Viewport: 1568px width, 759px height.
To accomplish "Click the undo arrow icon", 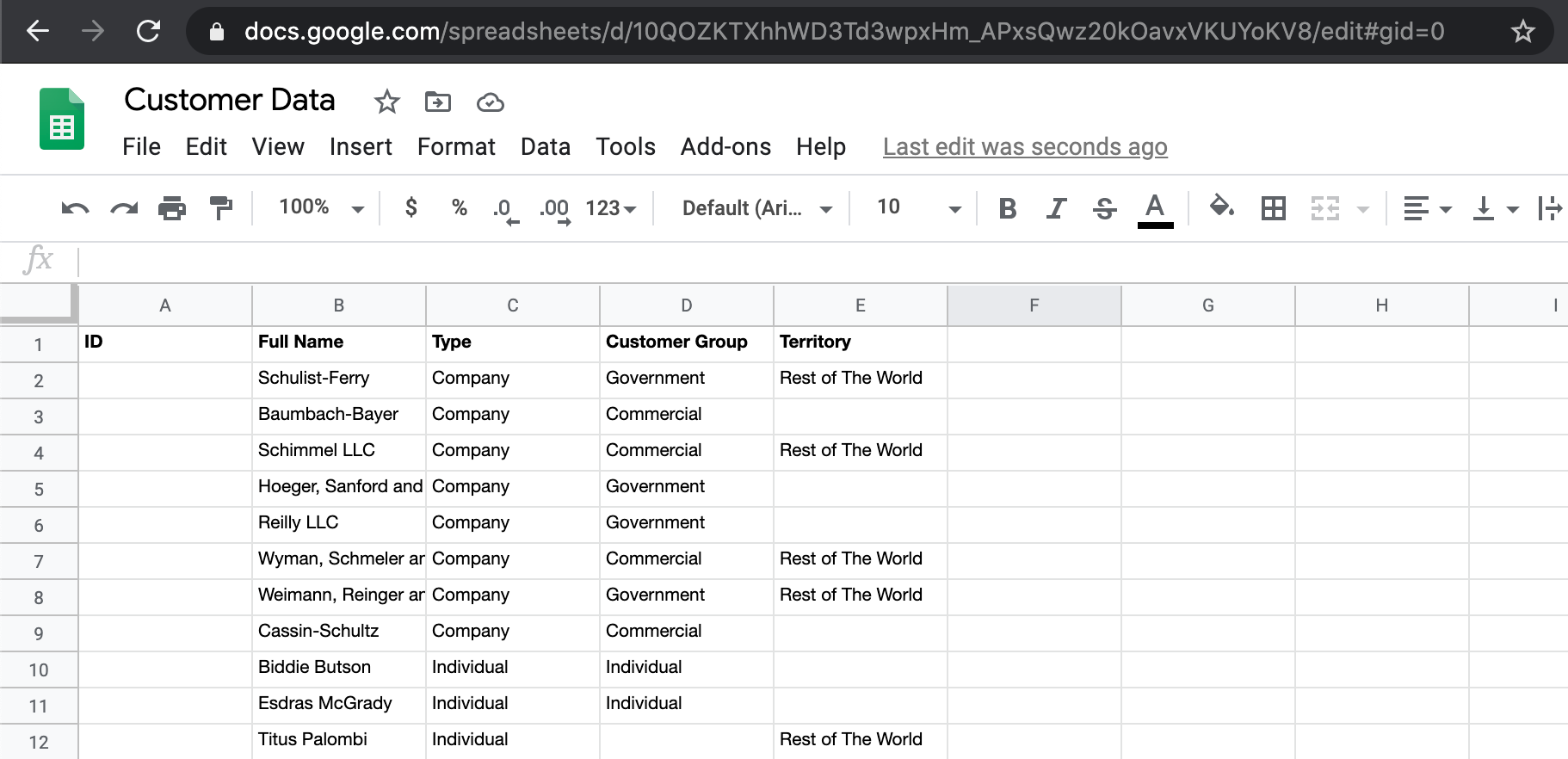I will point(76,208).
